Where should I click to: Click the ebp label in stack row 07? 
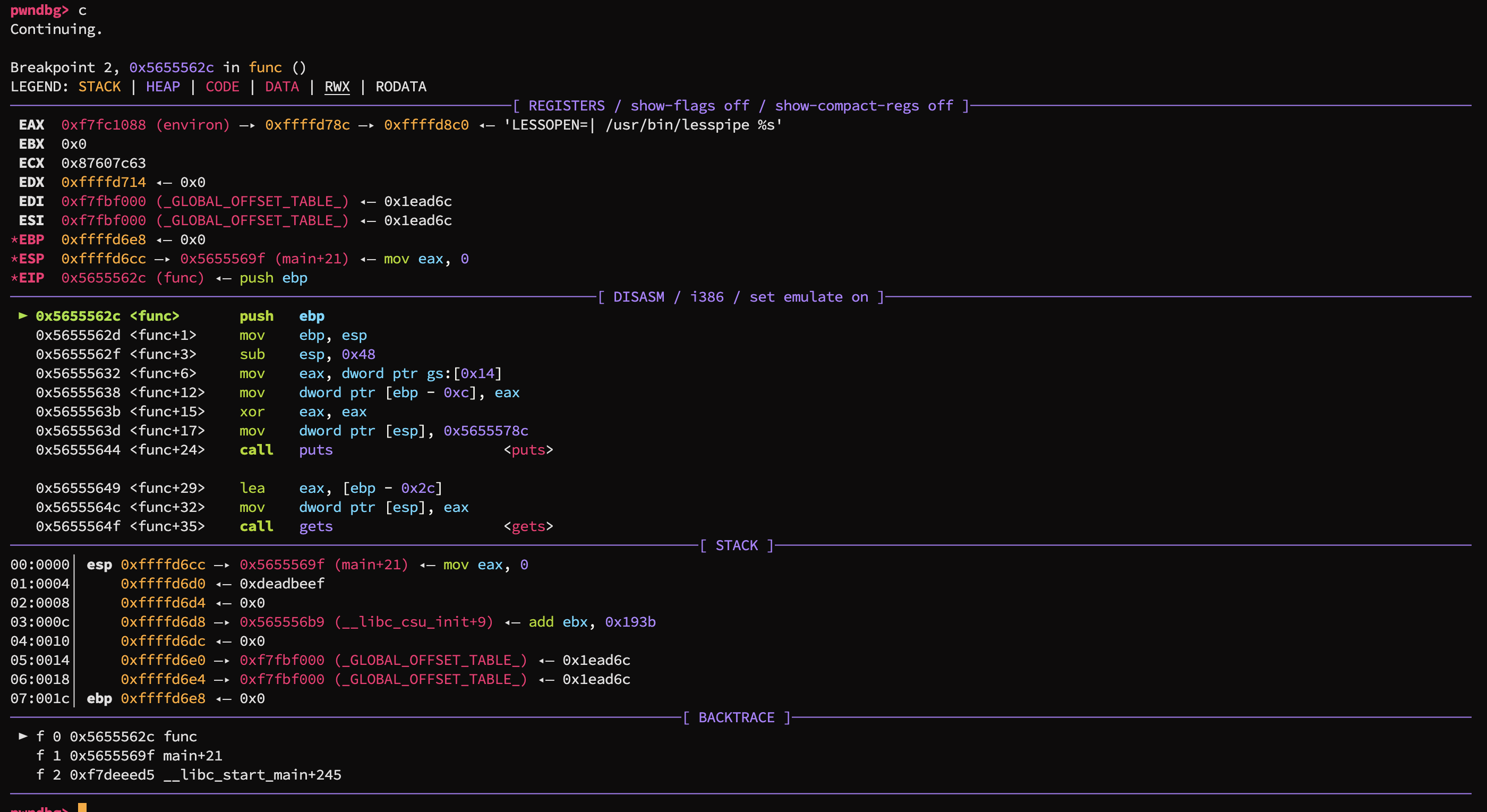tap(99, 698)
